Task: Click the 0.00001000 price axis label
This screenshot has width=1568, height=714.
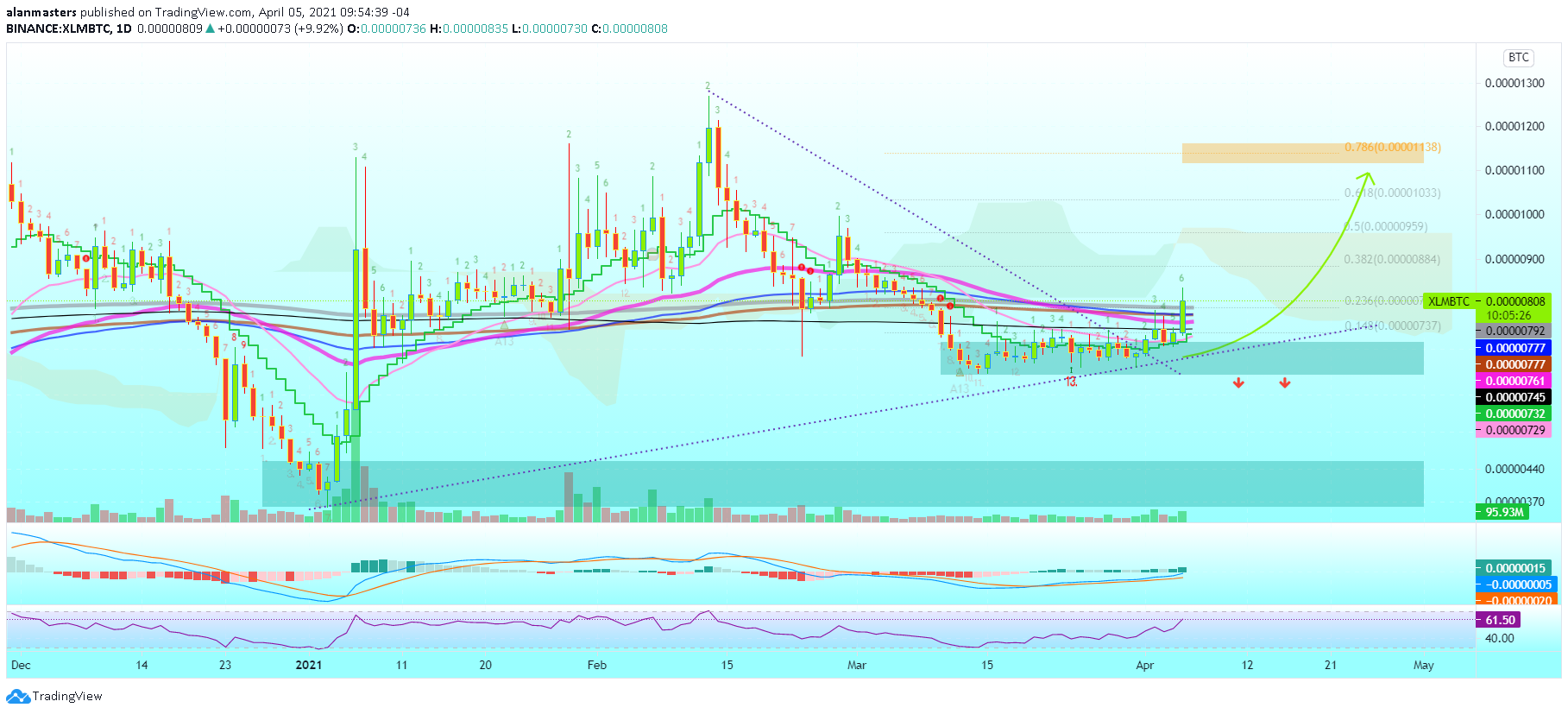Action: (1514, 215)
